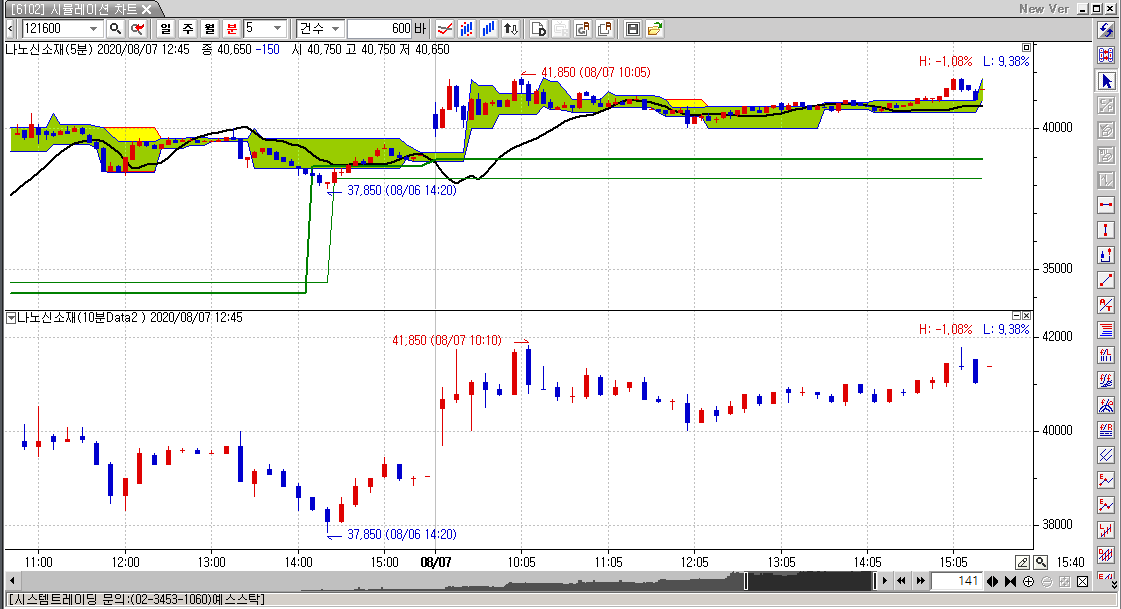This screenshot has height=609, width=1121.
Task: Open the stock code 121600 dropdown
Action: [94, 29]
